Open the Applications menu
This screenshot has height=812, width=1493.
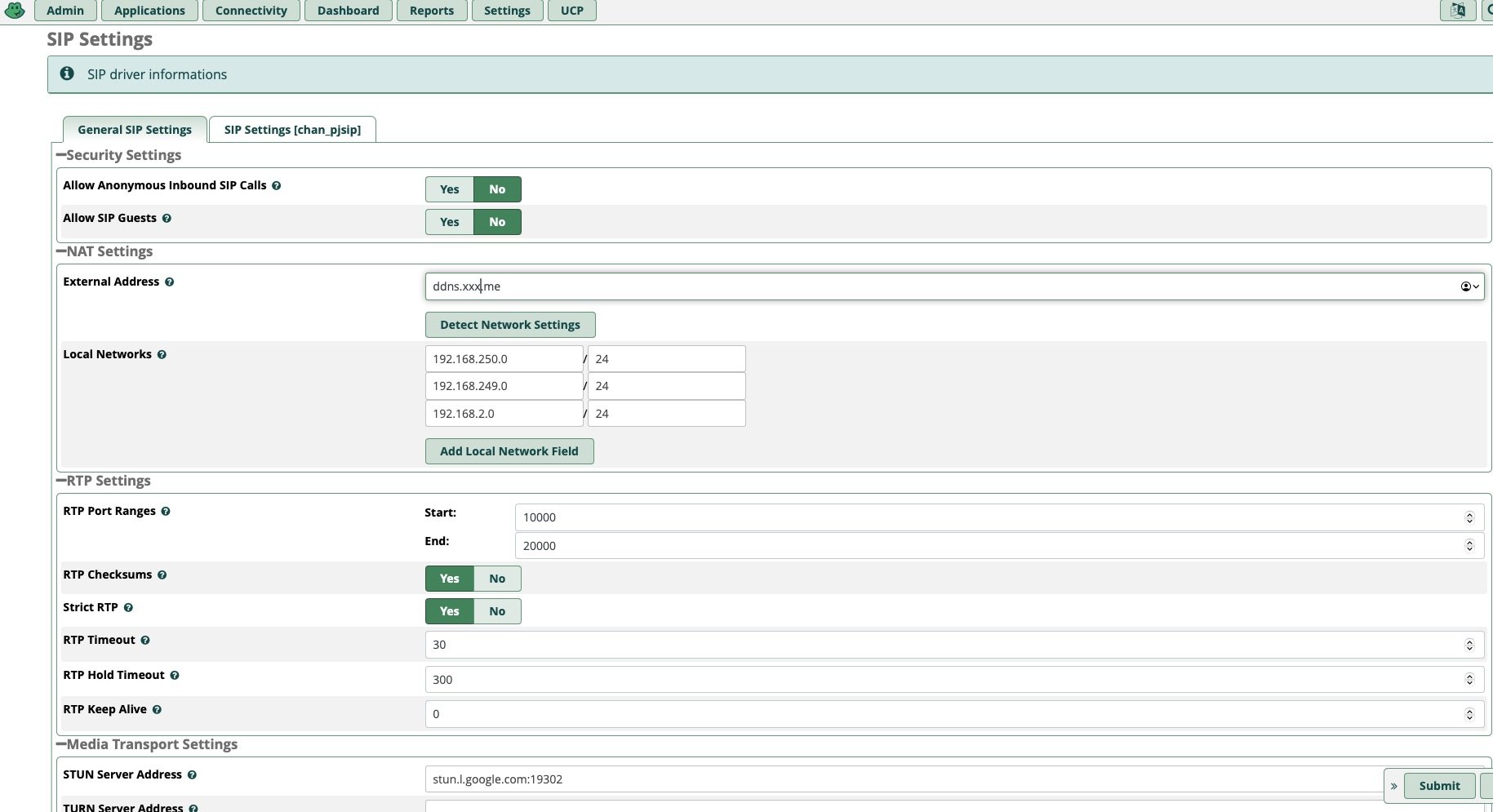coord(149,11)
